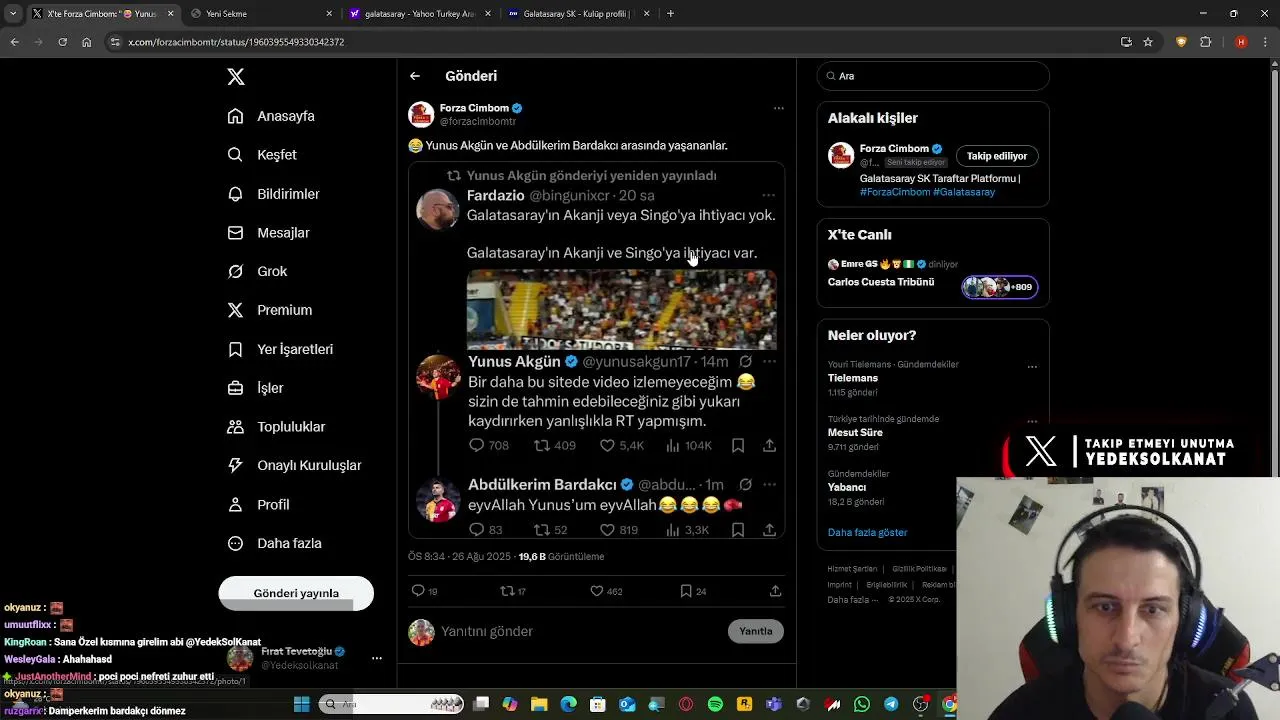Screen dimensions: 1280x720
Task: Open Premium page in sidebar
Action: 269,310
